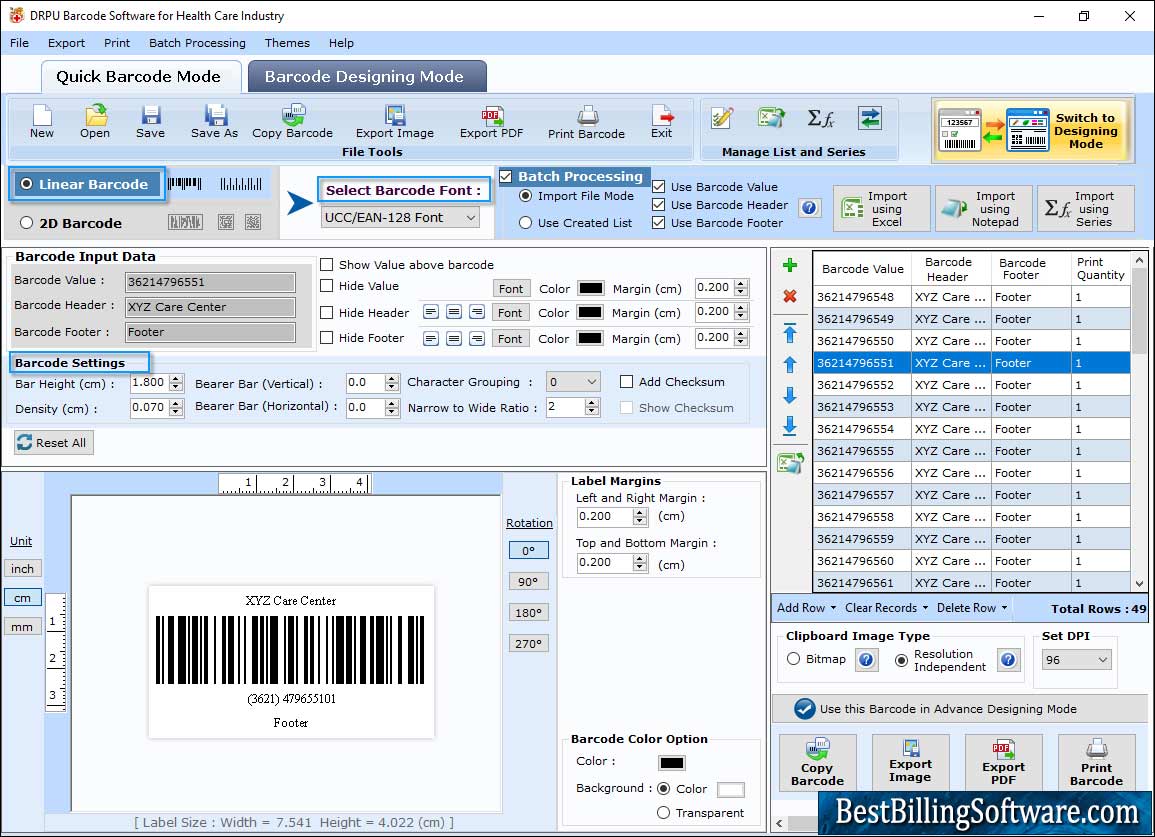Screen dimensions: 1155x837
Task: Click the help icon next to Resolution Independent
Action: pos(1008,659)
